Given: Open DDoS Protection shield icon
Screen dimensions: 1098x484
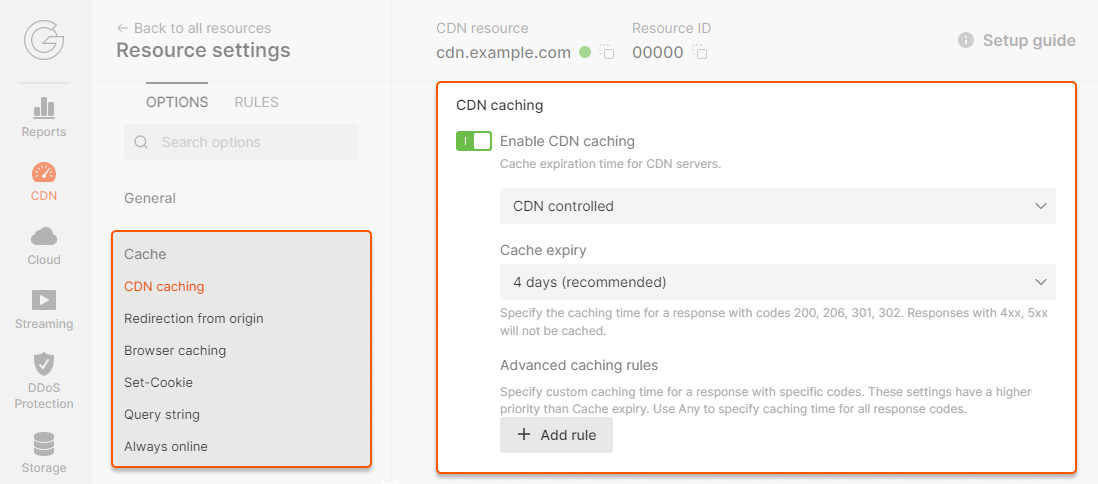Looking at the screenshot, I should [x=44, y=364].
